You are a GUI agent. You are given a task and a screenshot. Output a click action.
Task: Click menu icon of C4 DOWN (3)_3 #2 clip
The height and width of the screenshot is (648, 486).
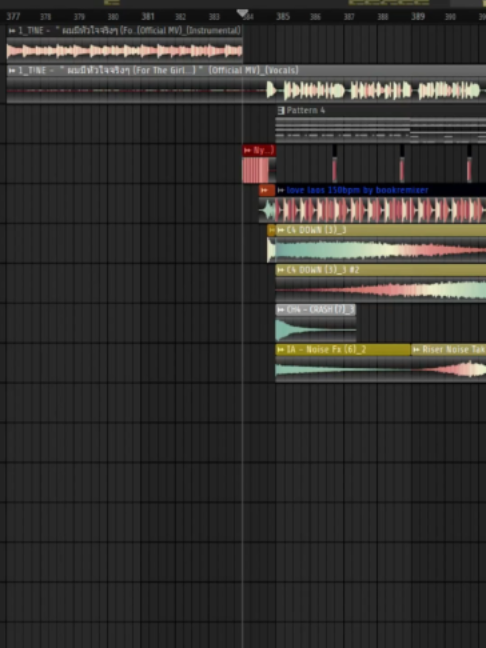coord(281,270)
